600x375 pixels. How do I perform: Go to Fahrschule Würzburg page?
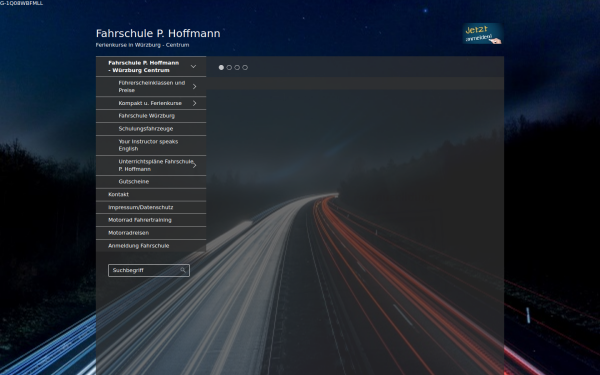(x=151, y=116)
